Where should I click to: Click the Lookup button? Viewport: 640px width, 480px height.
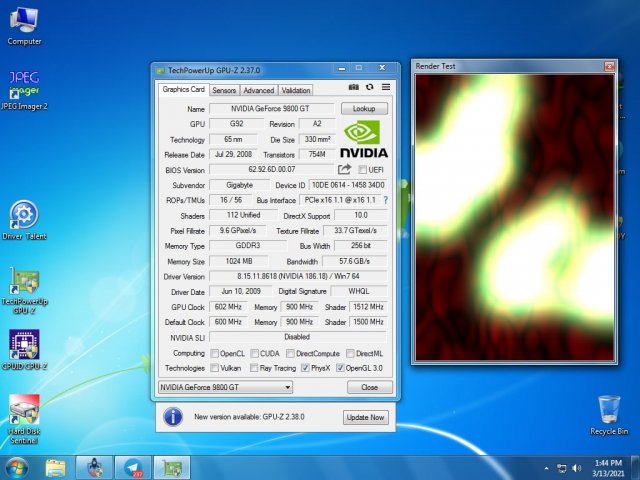pyautogui.click(x=364, y=108)
